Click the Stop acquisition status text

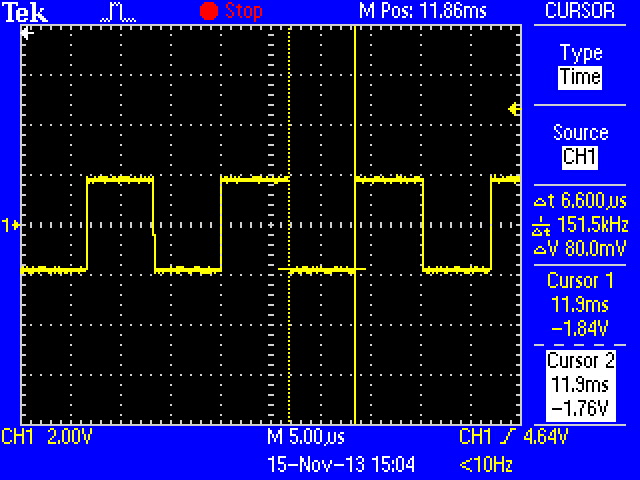pyautogui.click(x=244, y=11)
